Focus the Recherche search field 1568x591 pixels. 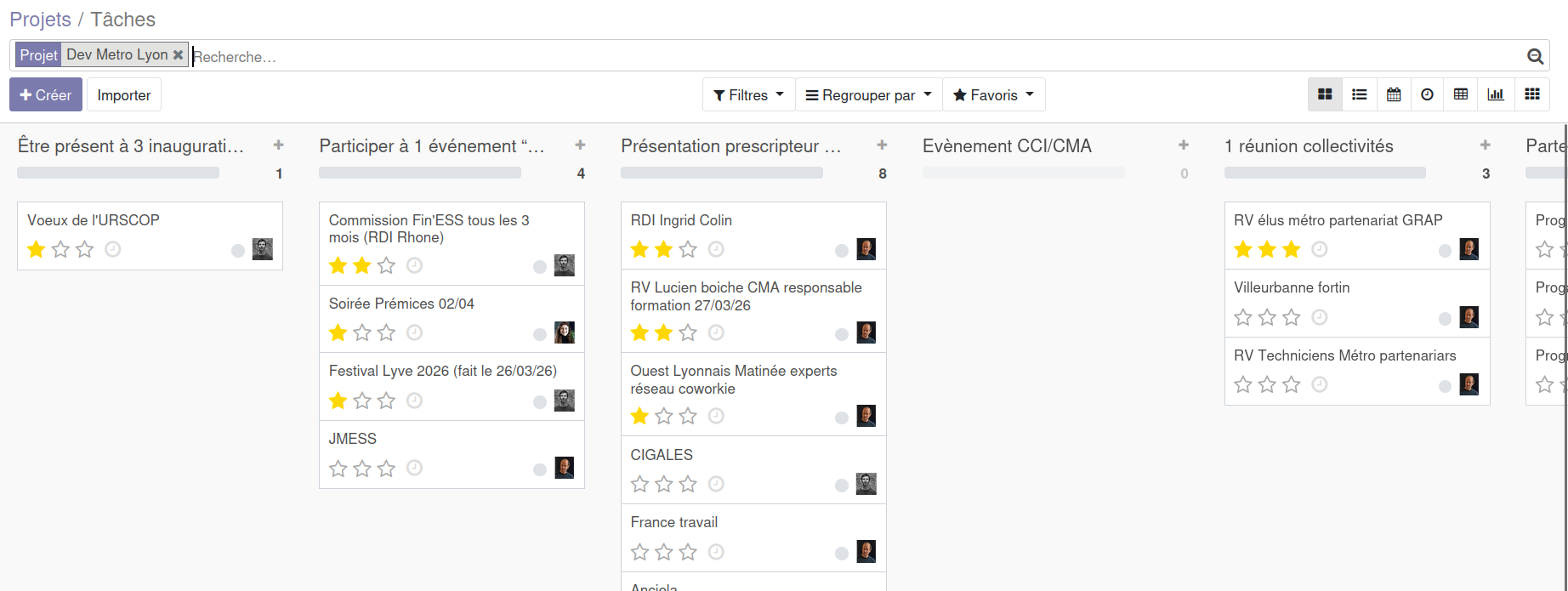click(x=850, y=57)
